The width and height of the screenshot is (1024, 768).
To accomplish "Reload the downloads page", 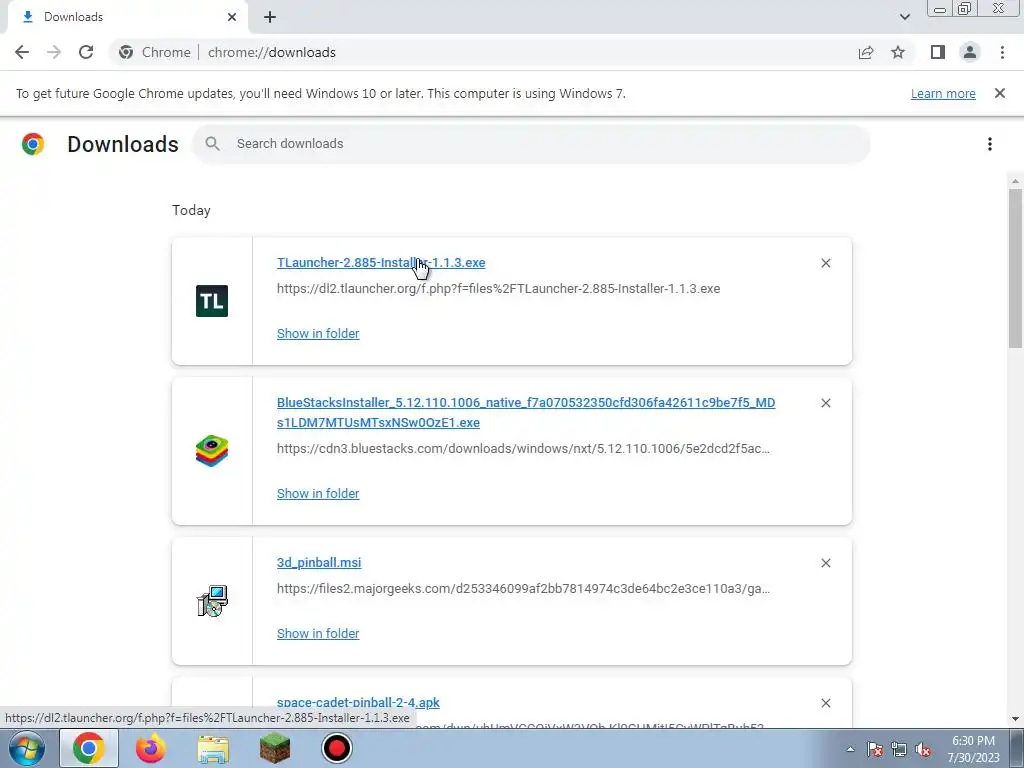I will 86,52.
